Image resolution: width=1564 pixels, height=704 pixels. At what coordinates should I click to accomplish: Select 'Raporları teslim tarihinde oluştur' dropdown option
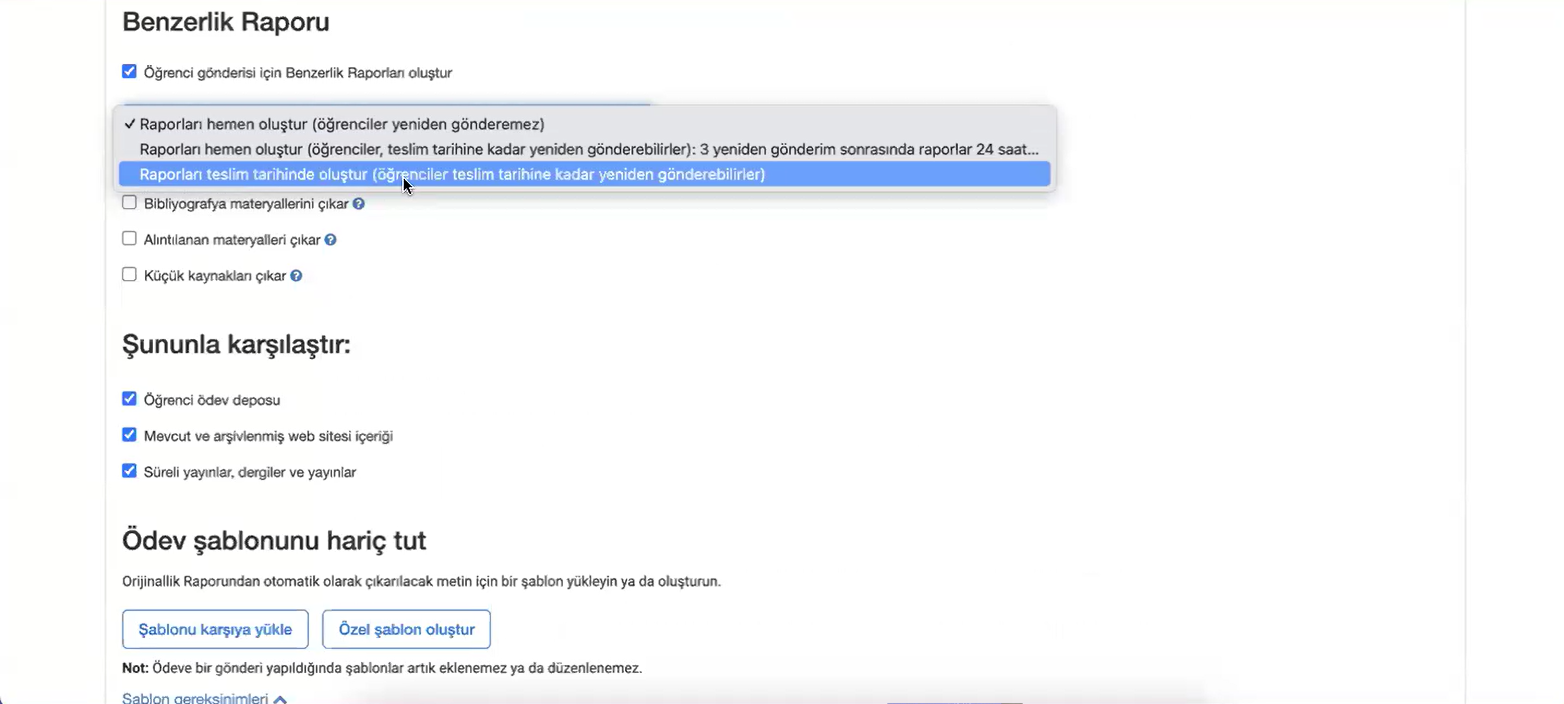[452, 174]
